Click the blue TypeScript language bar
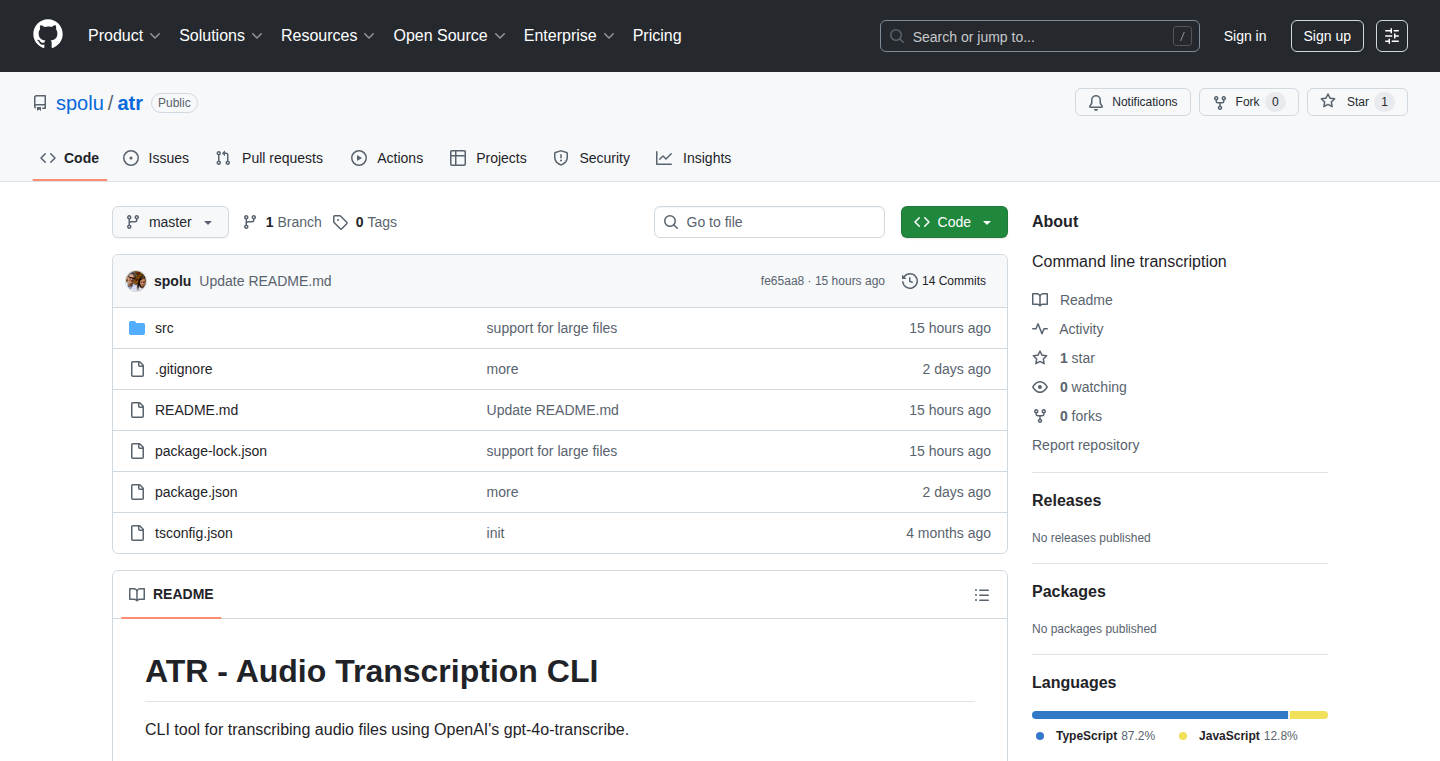Screen dimensions: 1440x761 pos(1160,715)
